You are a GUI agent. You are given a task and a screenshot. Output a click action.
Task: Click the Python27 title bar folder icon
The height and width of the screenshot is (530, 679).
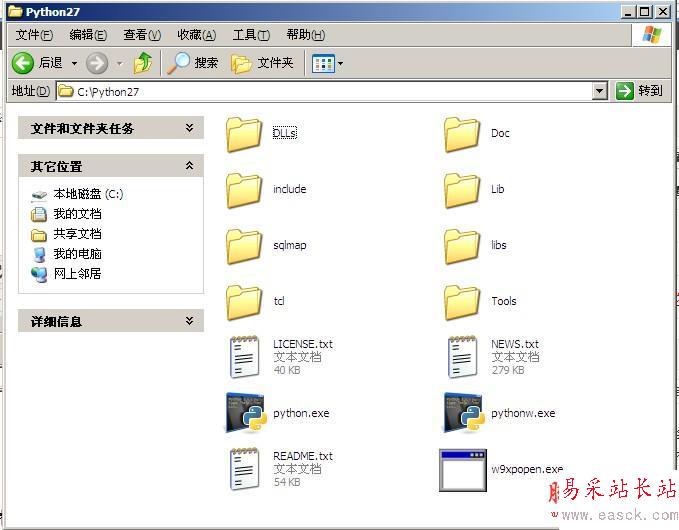[15, 11]
